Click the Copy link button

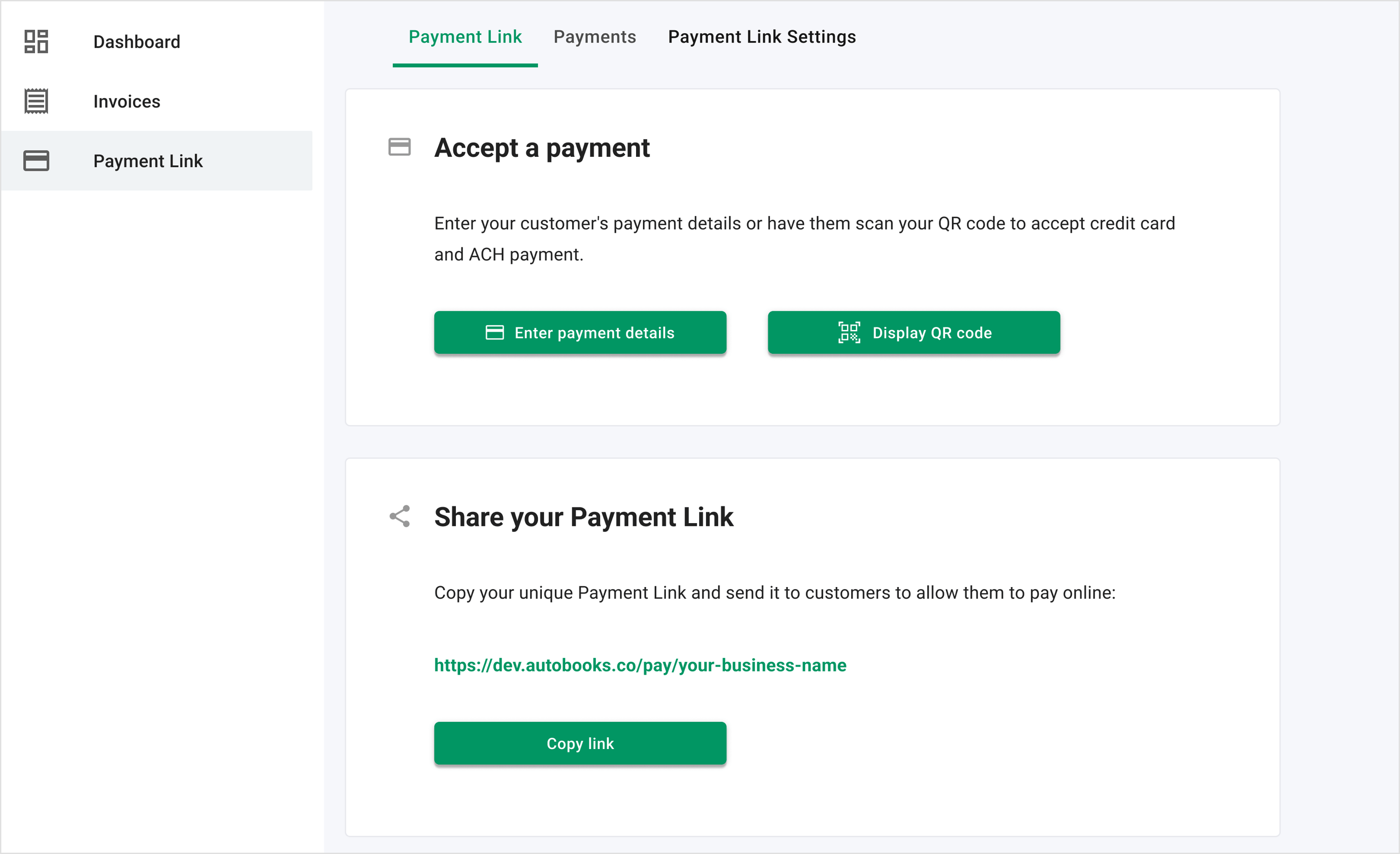click(x=580, y=743)
